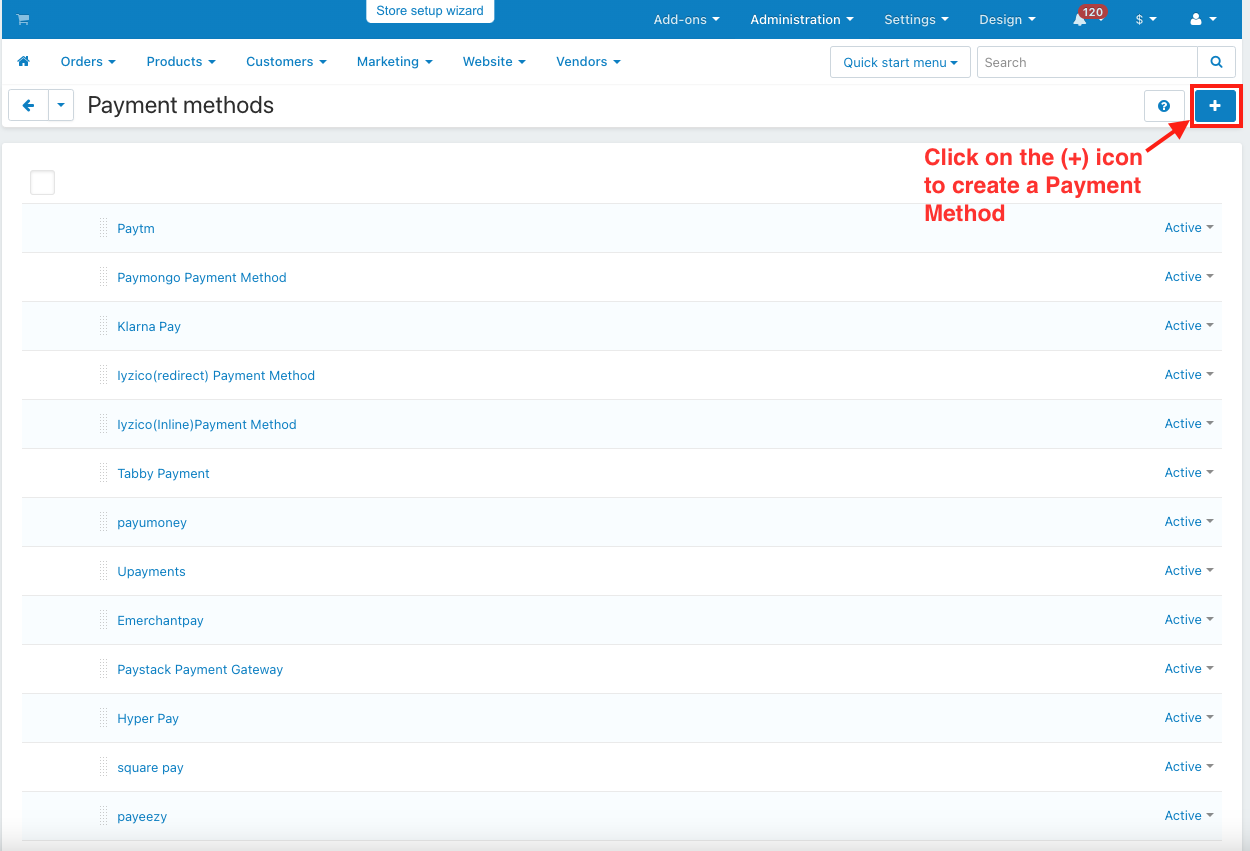Expand the currency dollar dropdown
The height and width of the screenshot is (851, 1250).
click(1145, 20)
